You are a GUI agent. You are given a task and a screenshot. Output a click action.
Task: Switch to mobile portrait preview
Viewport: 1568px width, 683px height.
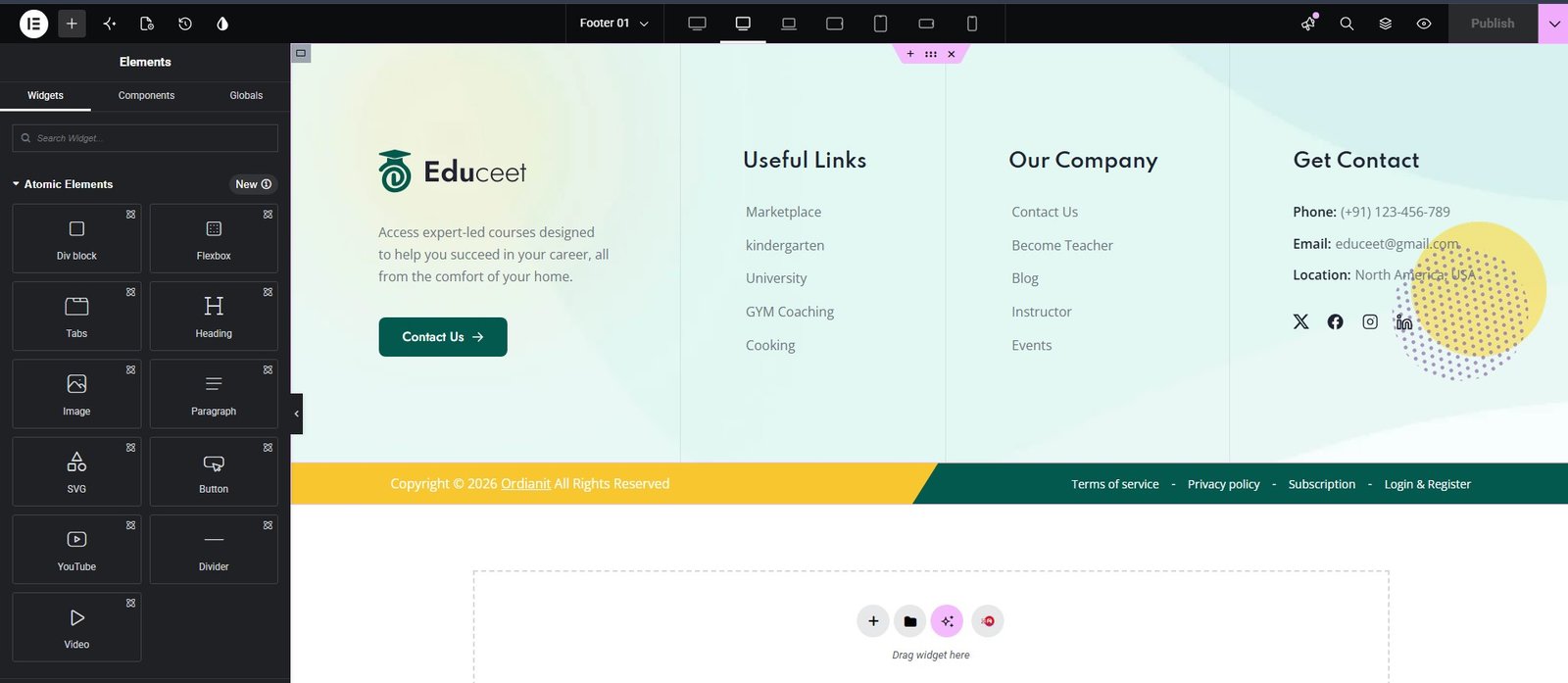point(972,24)
